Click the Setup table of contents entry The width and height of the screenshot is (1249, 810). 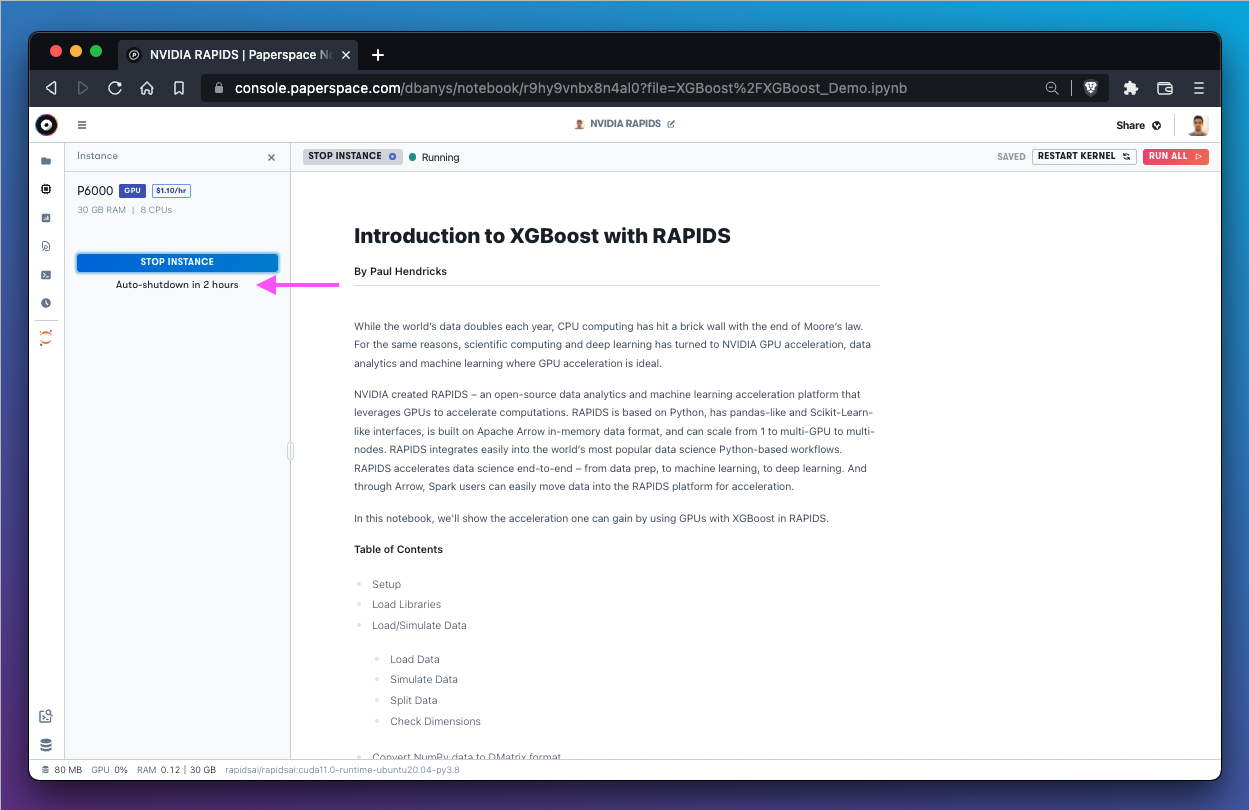[x=386, y=584]
